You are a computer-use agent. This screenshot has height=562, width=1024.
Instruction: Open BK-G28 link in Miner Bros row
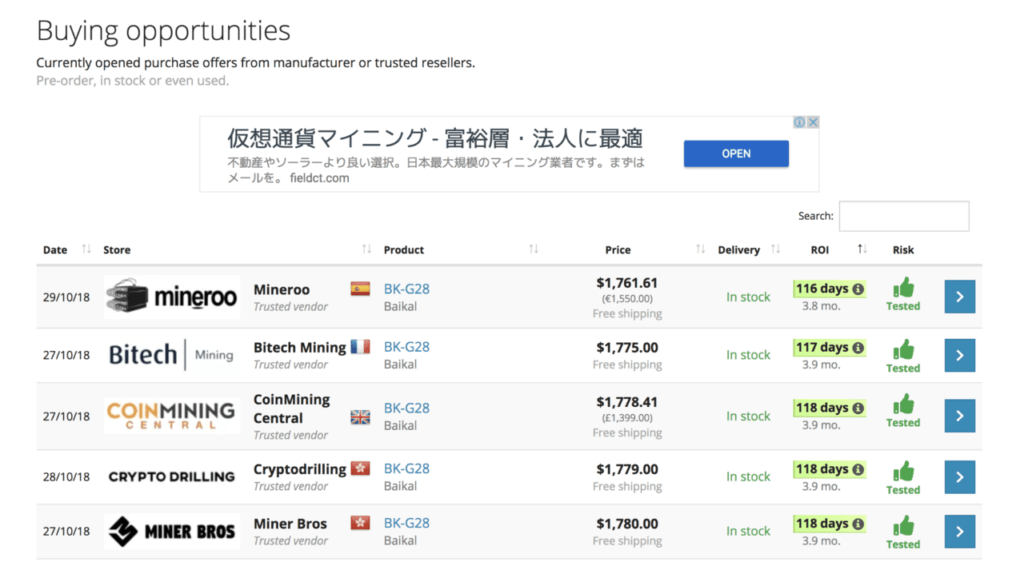click(406, 523)
